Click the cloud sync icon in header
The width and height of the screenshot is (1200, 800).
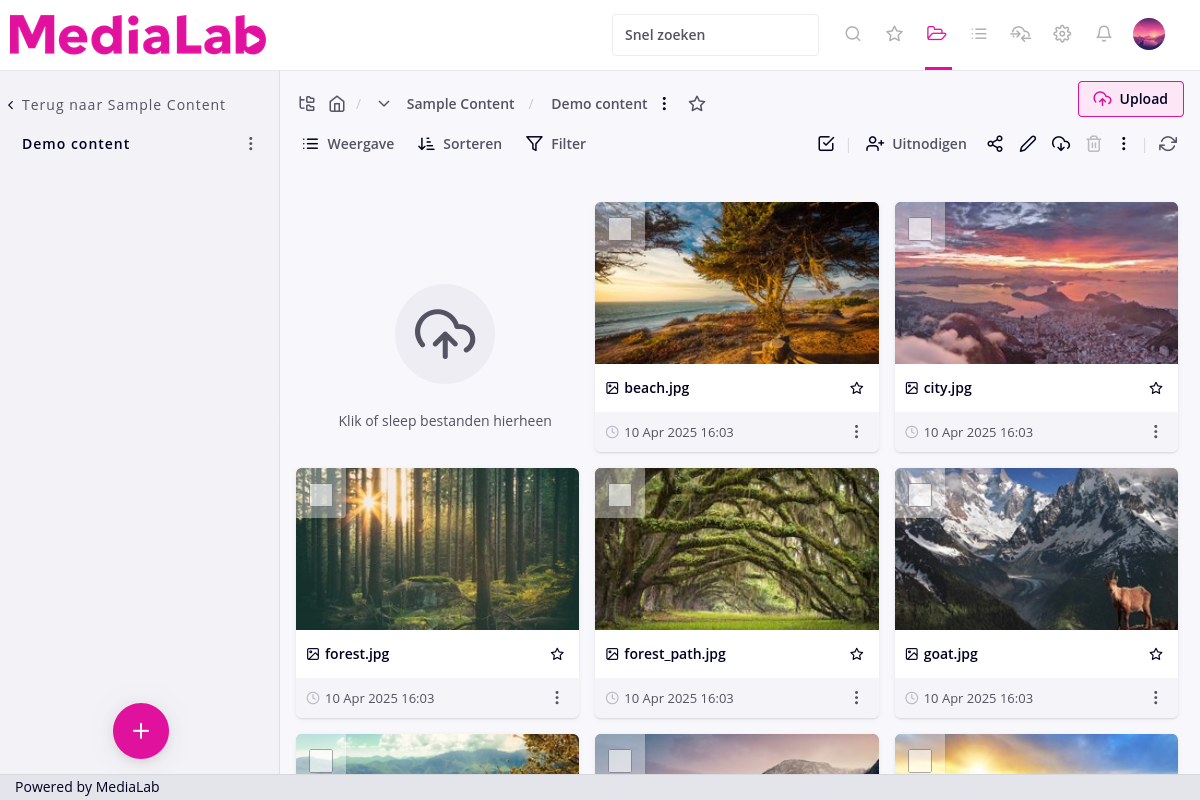pyautogui.click(x=1021, y=34)
